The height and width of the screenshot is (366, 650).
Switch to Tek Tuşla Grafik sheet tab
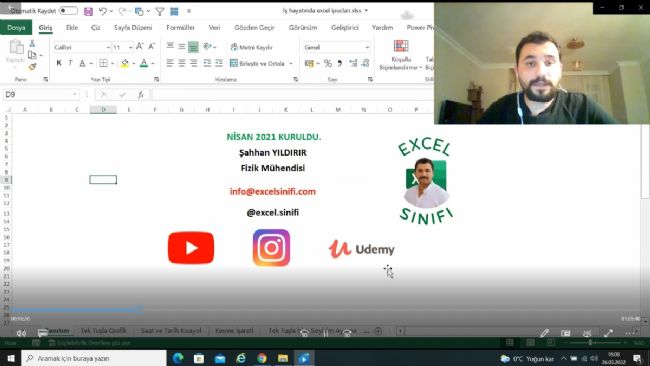(103, 330)
